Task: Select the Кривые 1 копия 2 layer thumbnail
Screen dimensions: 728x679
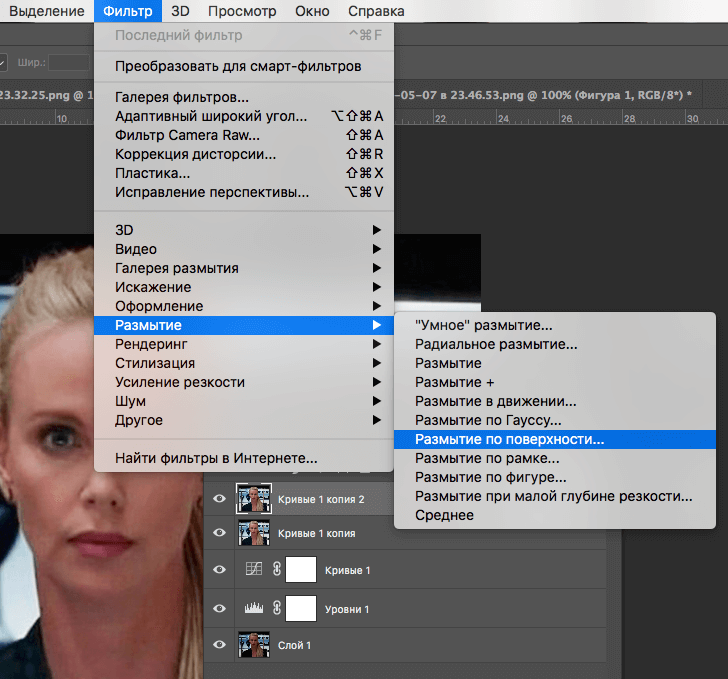Action: tap(254, 499)
